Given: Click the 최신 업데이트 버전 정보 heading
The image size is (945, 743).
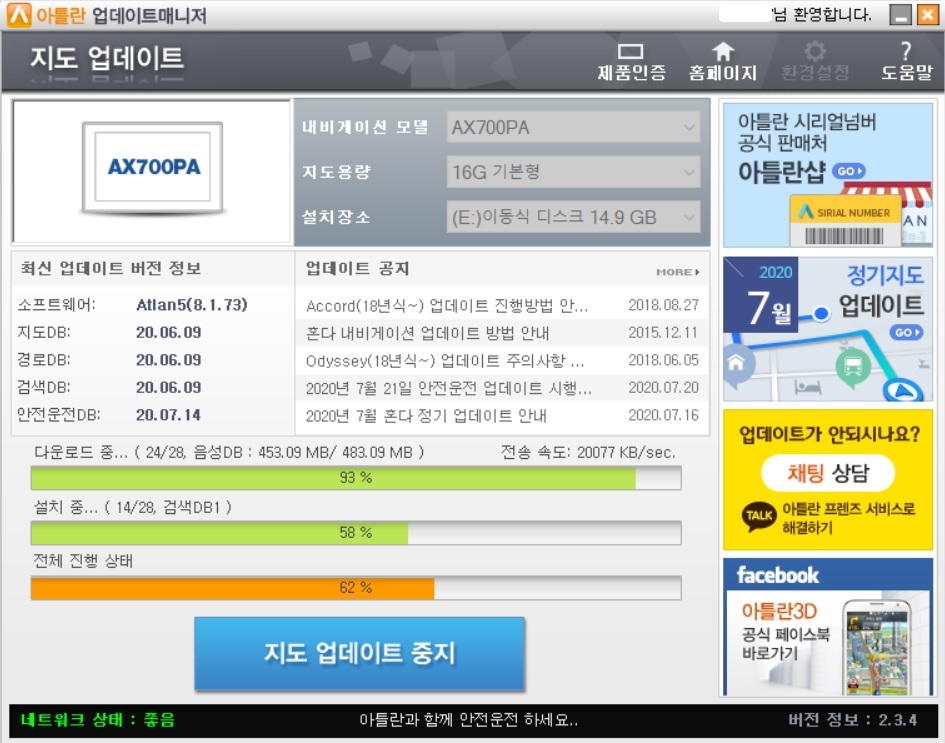Looking at the screenshot, I should pos(111,268).
